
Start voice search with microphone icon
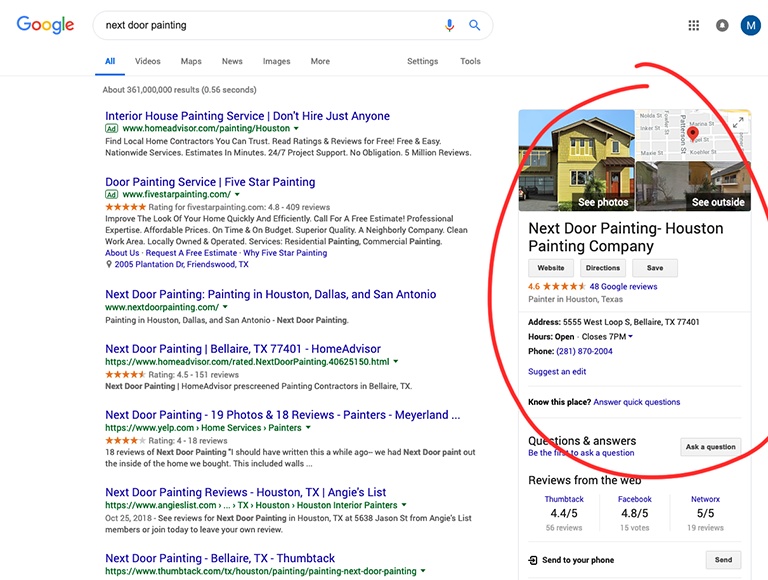(449, 25)
